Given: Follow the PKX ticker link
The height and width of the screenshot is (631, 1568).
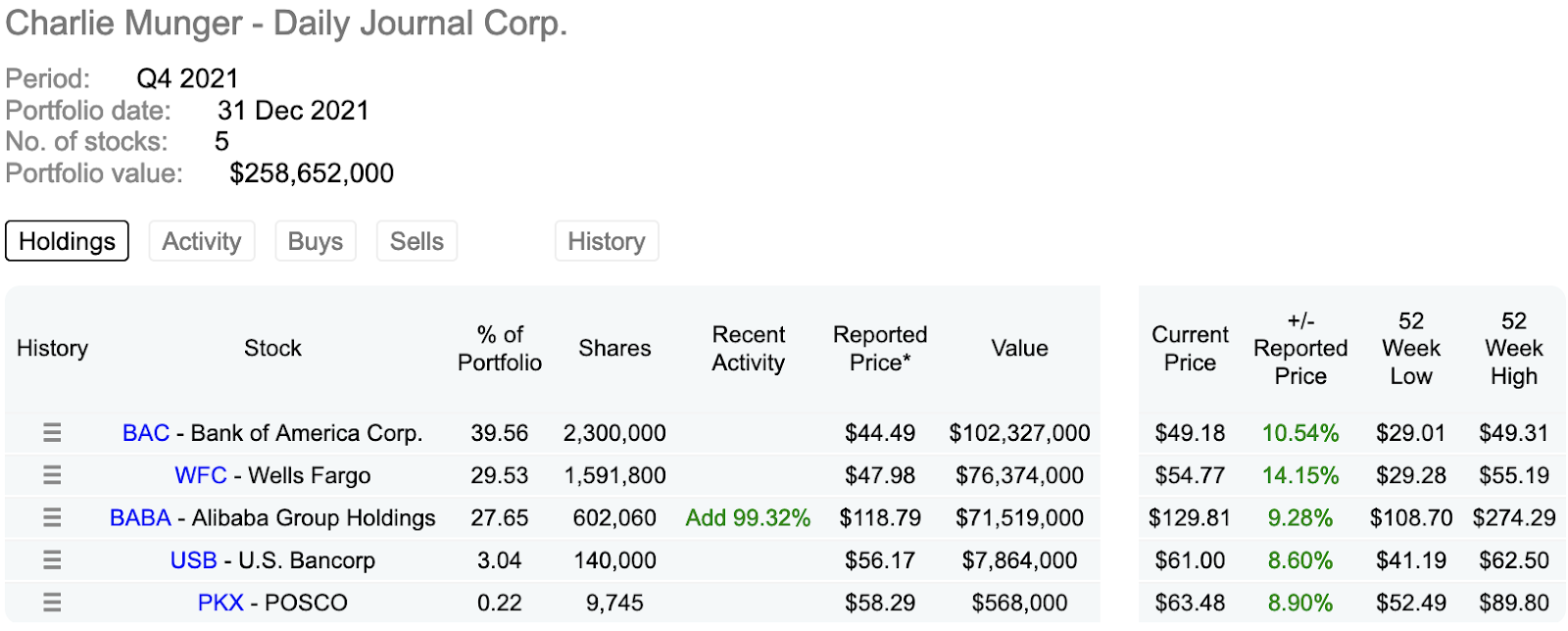Looking at the screenshot, I should [x=220, y=603].
